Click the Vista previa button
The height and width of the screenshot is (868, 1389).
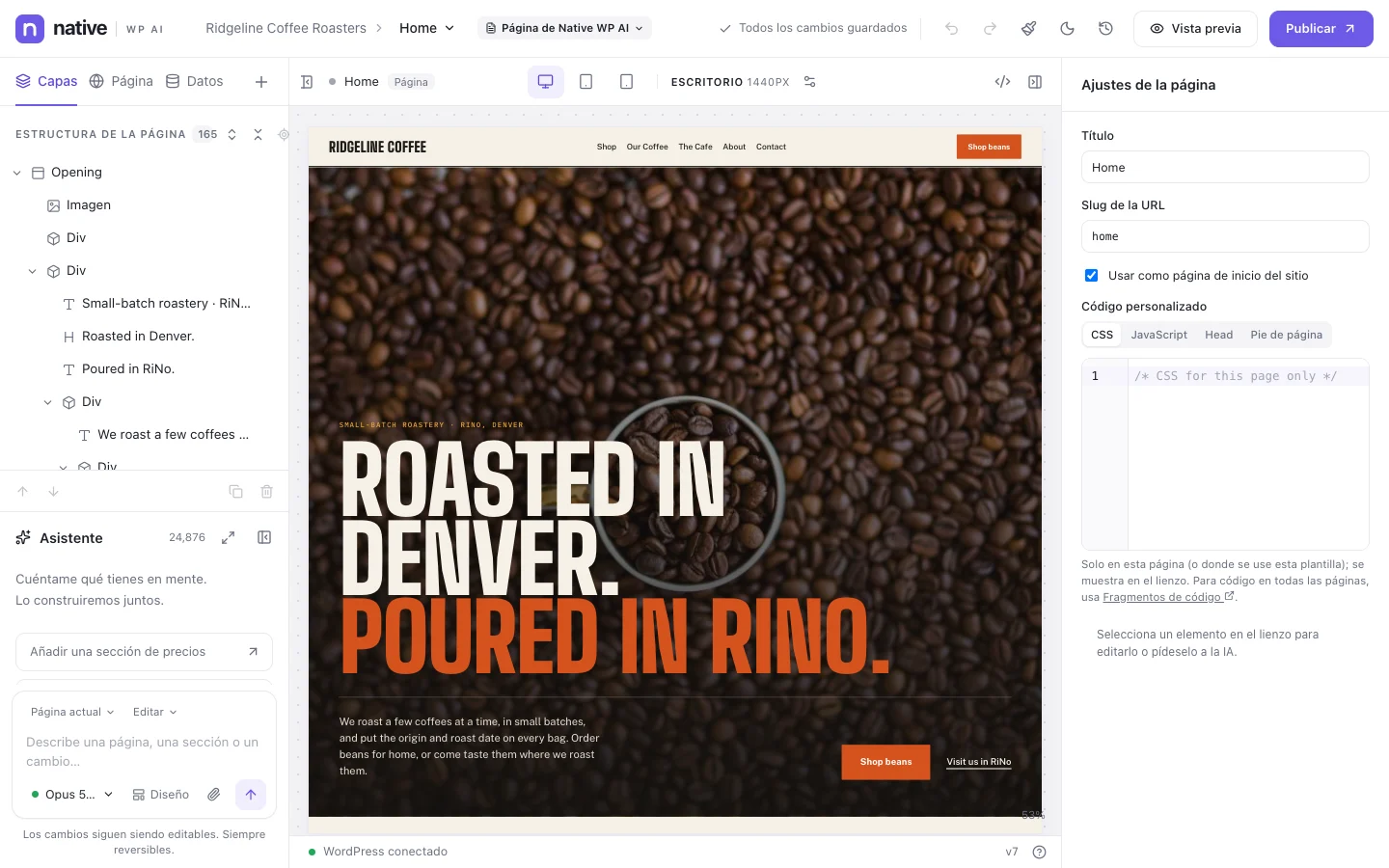1196,29
